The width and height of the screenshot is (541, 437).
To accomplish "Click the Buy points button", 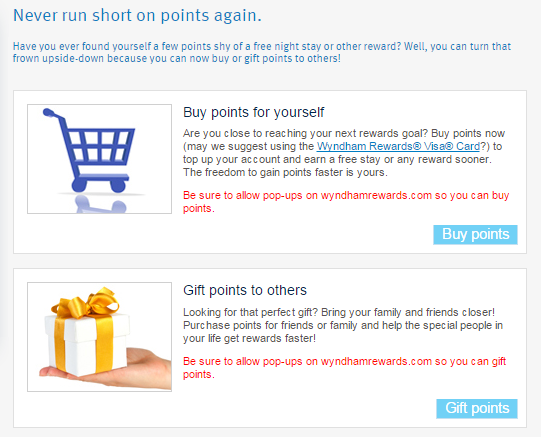I will tap(475, 235).
